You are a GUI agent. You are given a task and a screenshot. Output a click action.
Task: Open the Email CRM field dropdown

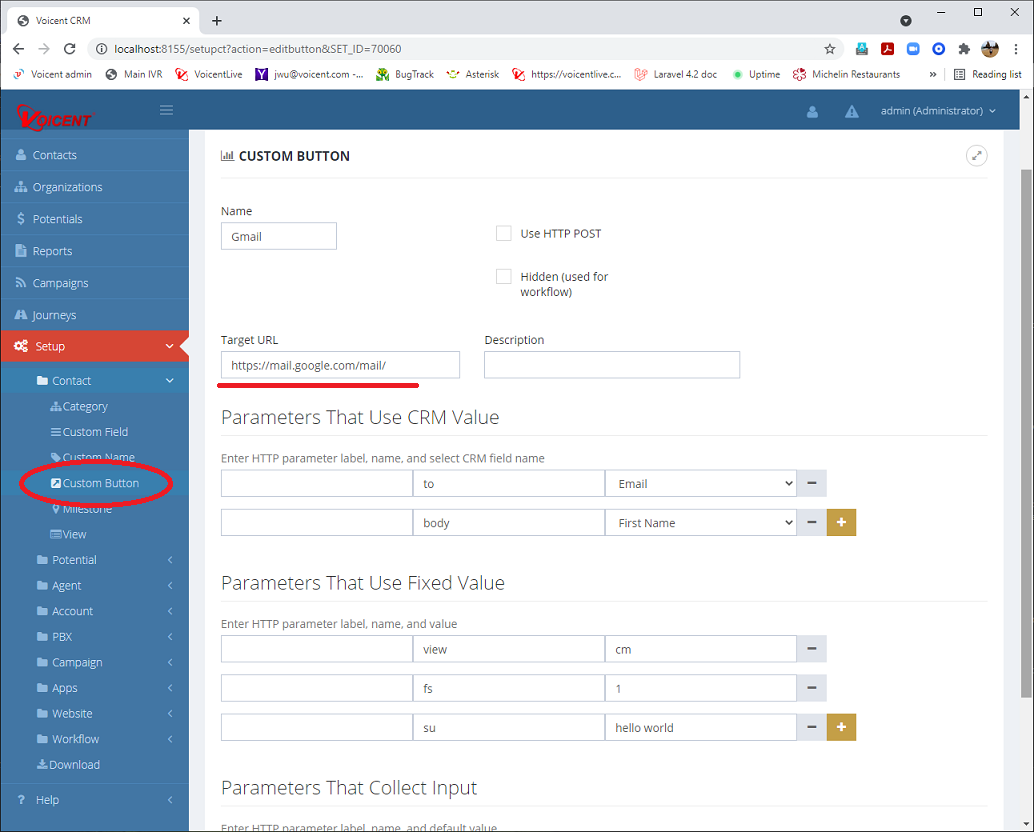point(700,484)
